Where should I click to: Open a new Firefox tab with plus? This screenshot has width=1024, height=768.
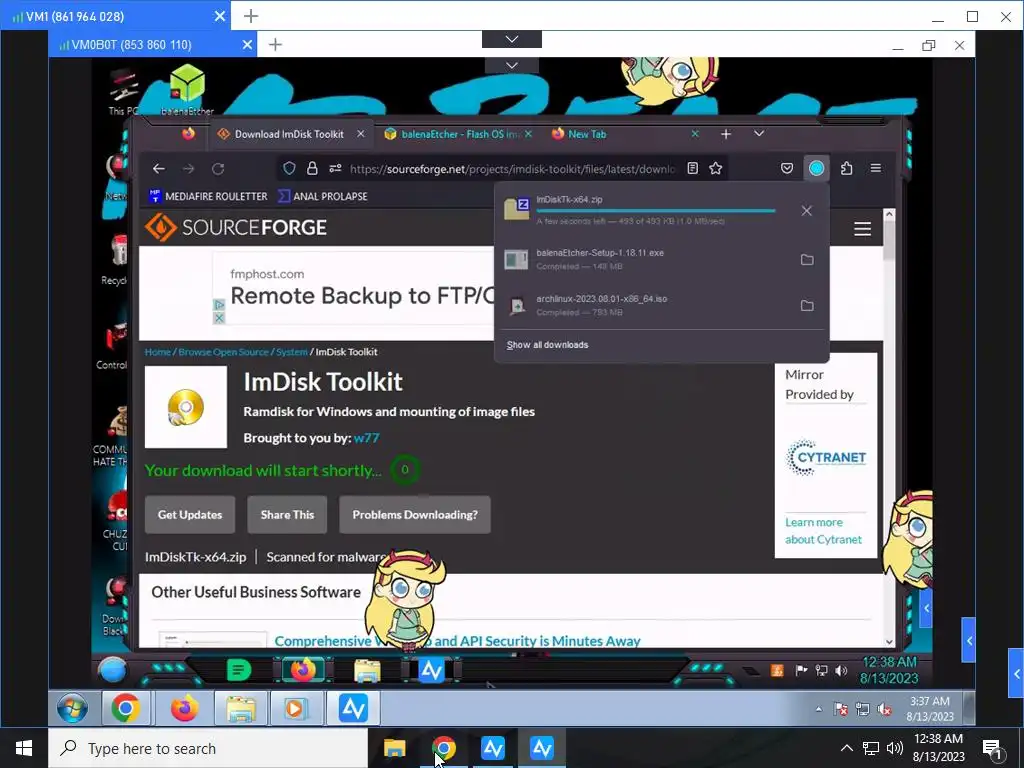(726, 134)
